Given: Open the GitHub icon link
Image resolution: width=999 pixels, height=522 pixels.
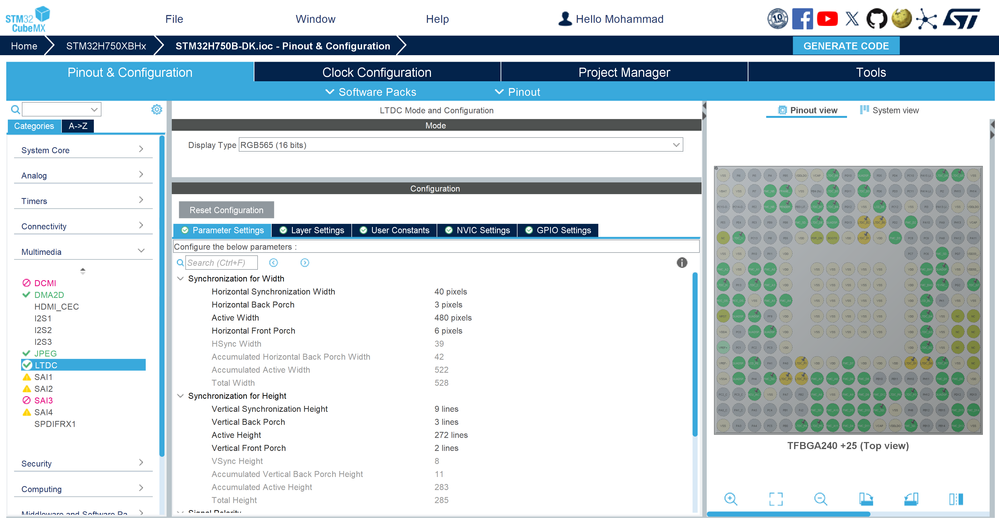Looking at the screenshot, I should point(877,18).
